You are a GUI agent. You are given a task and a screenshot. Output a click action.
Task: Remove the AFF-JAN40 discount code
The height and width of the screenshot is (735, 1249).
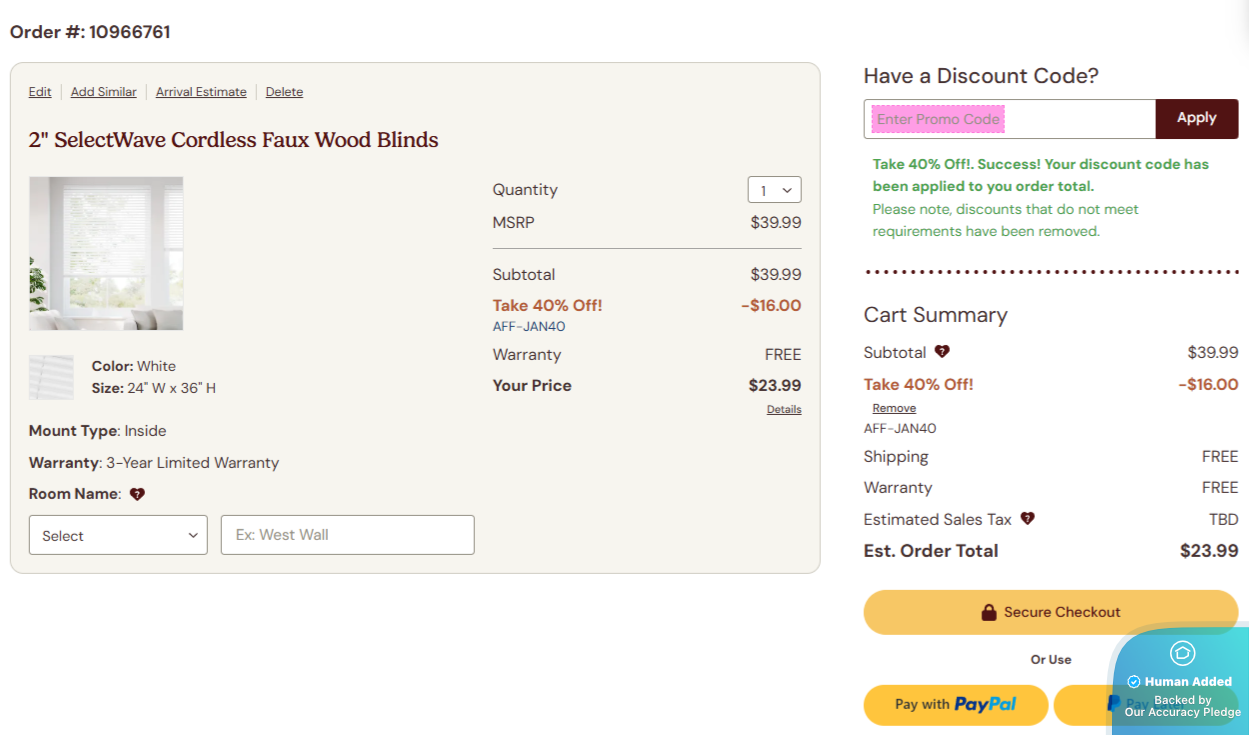pos(893,408)
